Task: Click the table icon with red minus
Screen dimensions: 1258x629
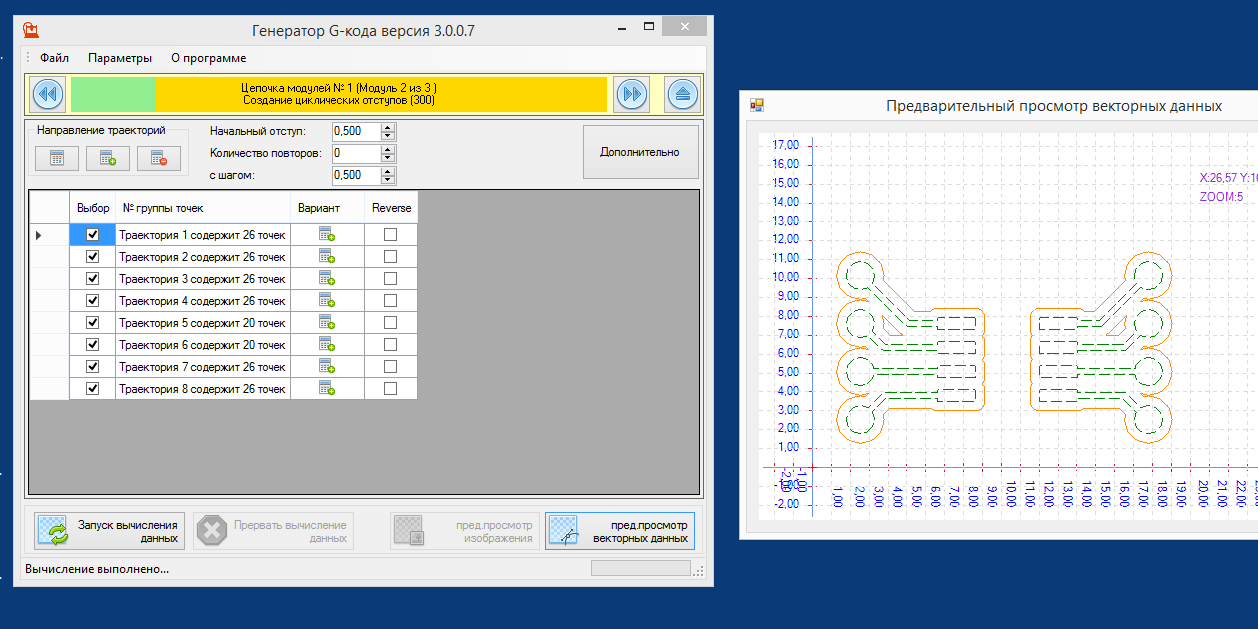Action: point(158,158)
